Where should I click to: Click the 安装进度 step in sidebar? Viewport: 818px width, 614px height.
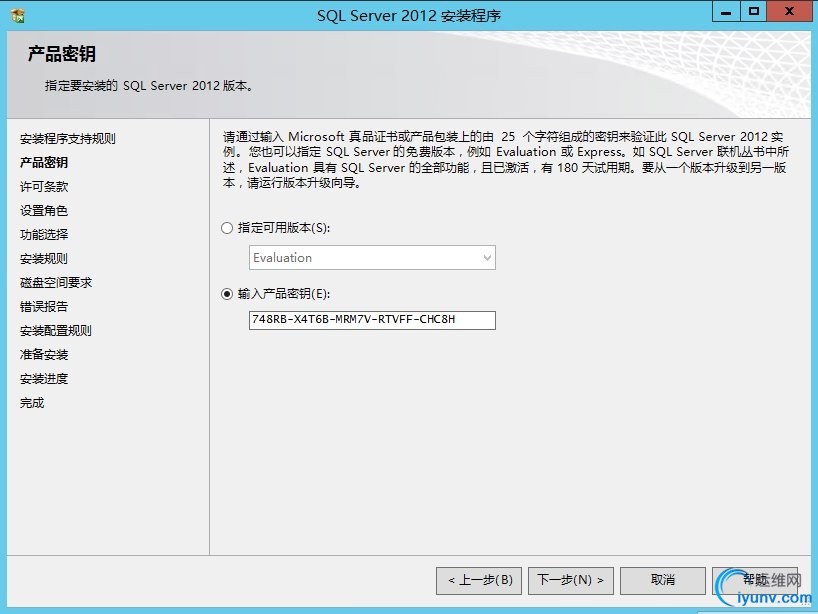tap(44, 379)
